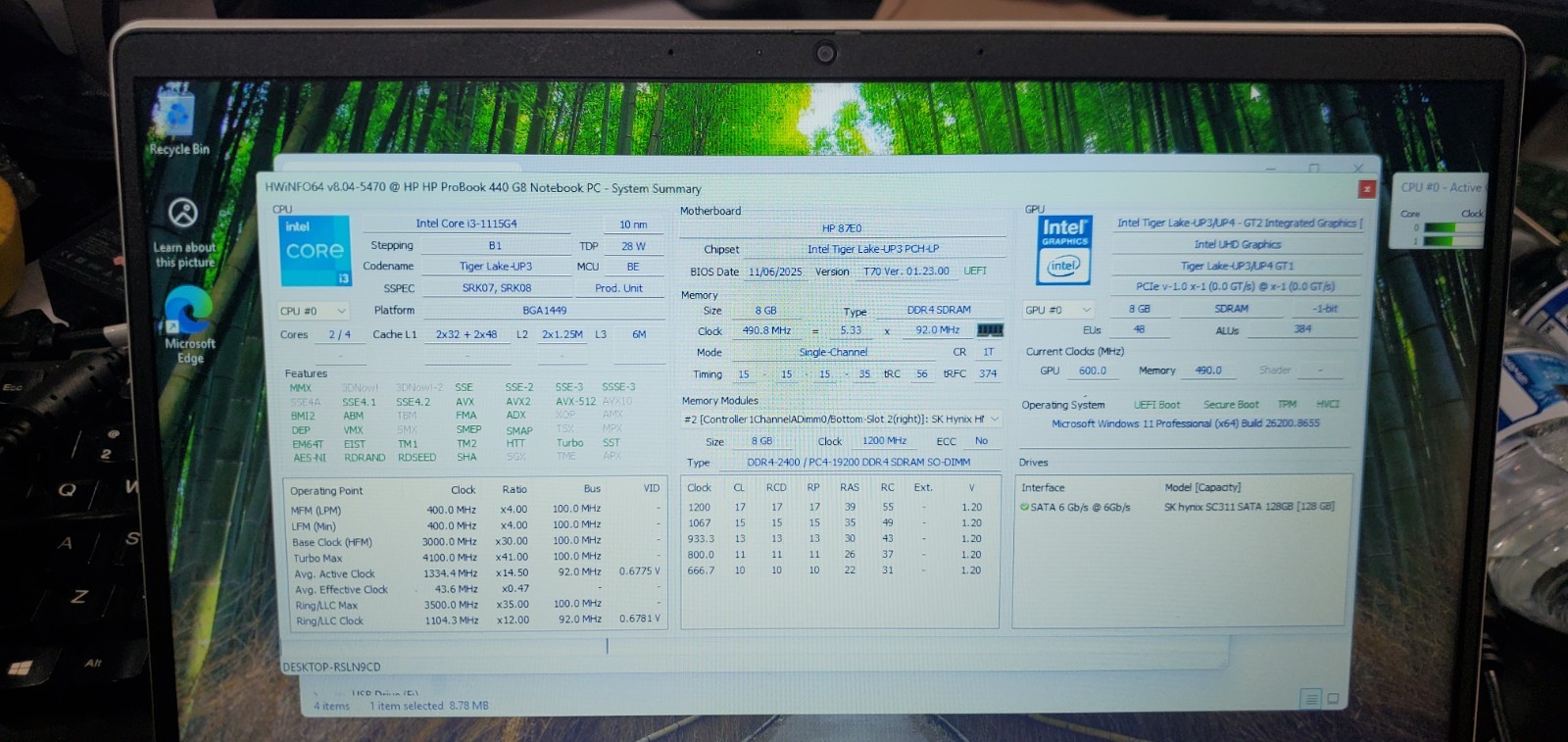Click the Intel Core i3-1115G4 name field

[x=466, y=223]
